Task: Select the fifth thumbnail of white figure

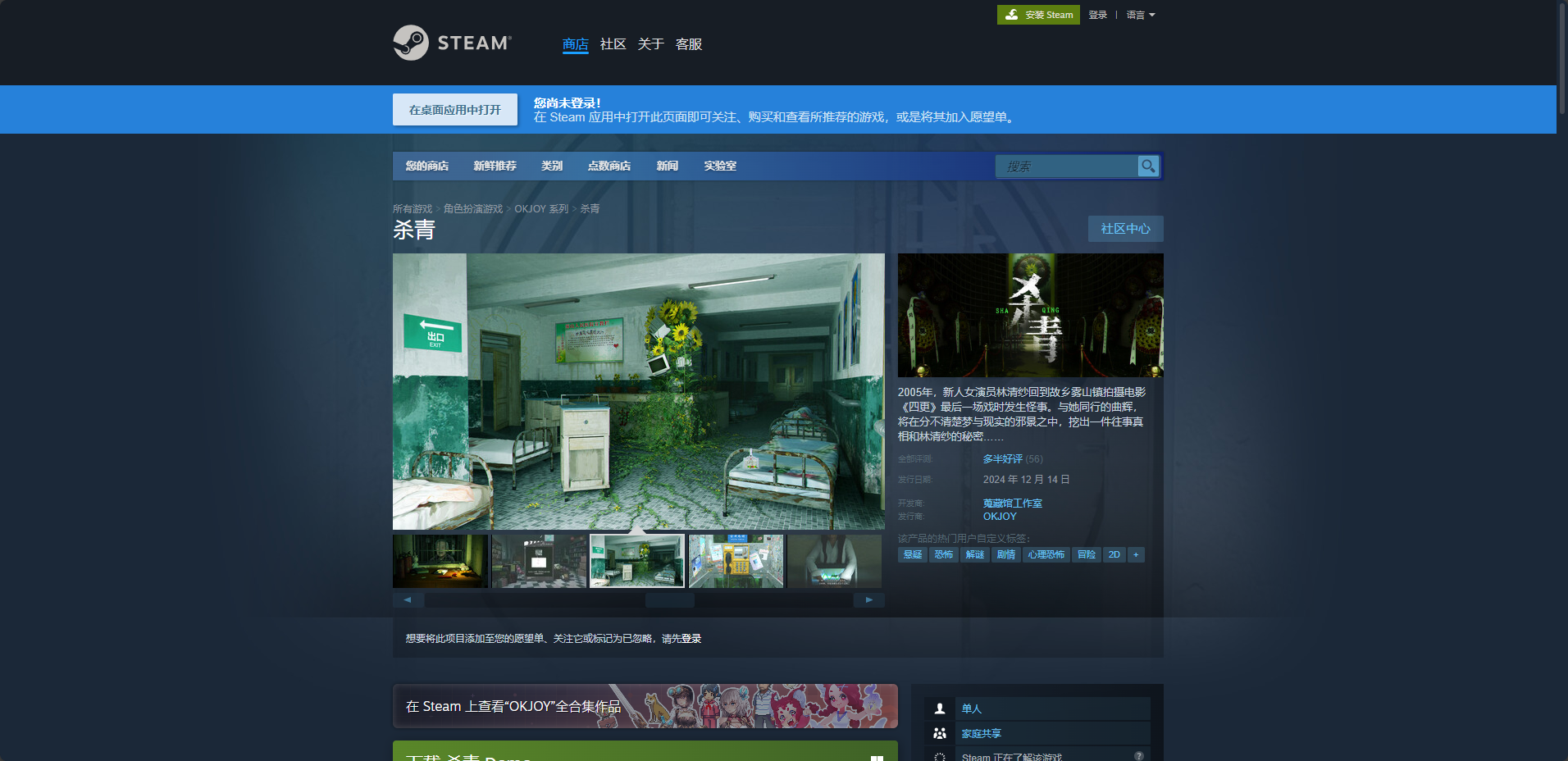Action: tap(835, 561)
